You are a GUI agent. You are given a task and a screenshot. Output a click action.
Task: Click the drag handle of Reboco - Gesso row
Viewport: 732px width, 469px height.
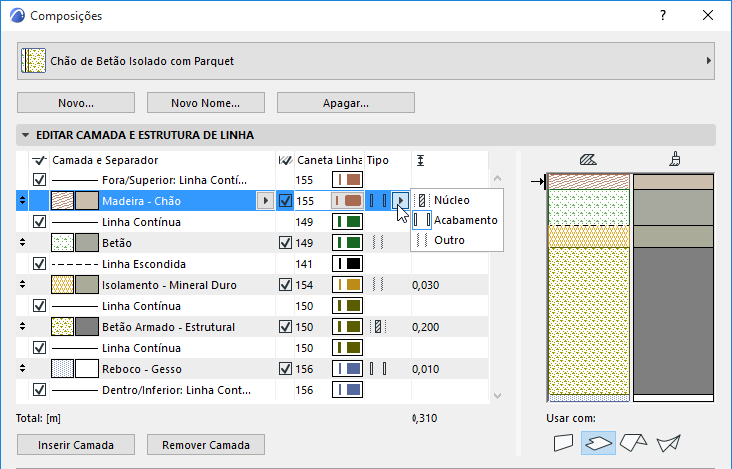pos(22,368)
